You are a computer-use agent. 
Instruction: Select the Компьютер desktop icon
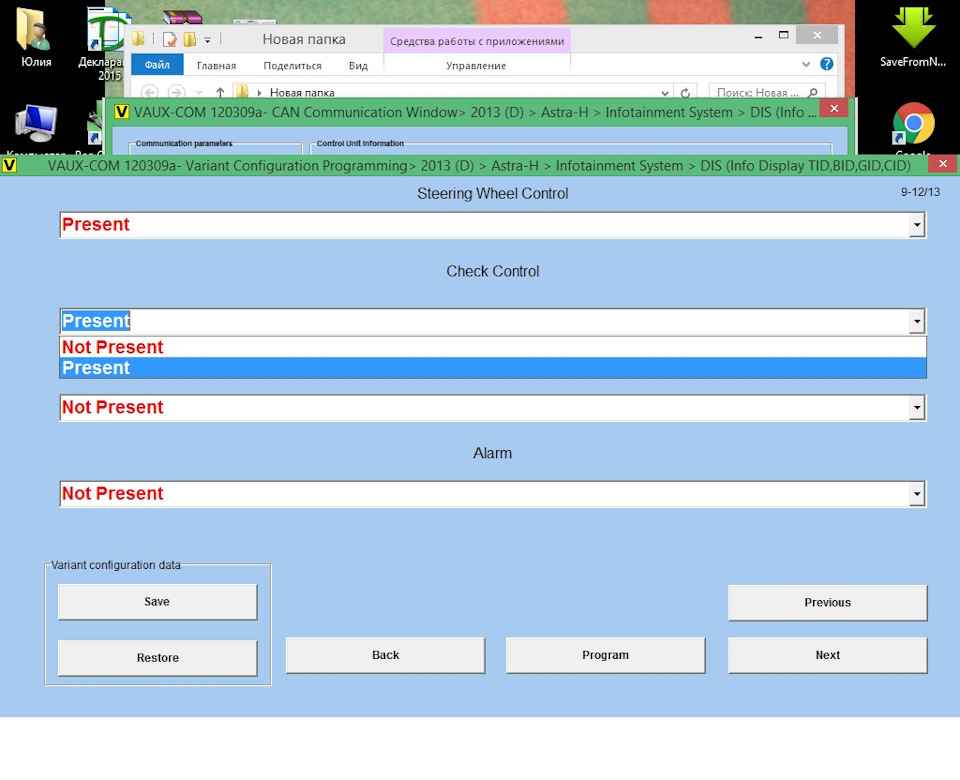point(36,127)
